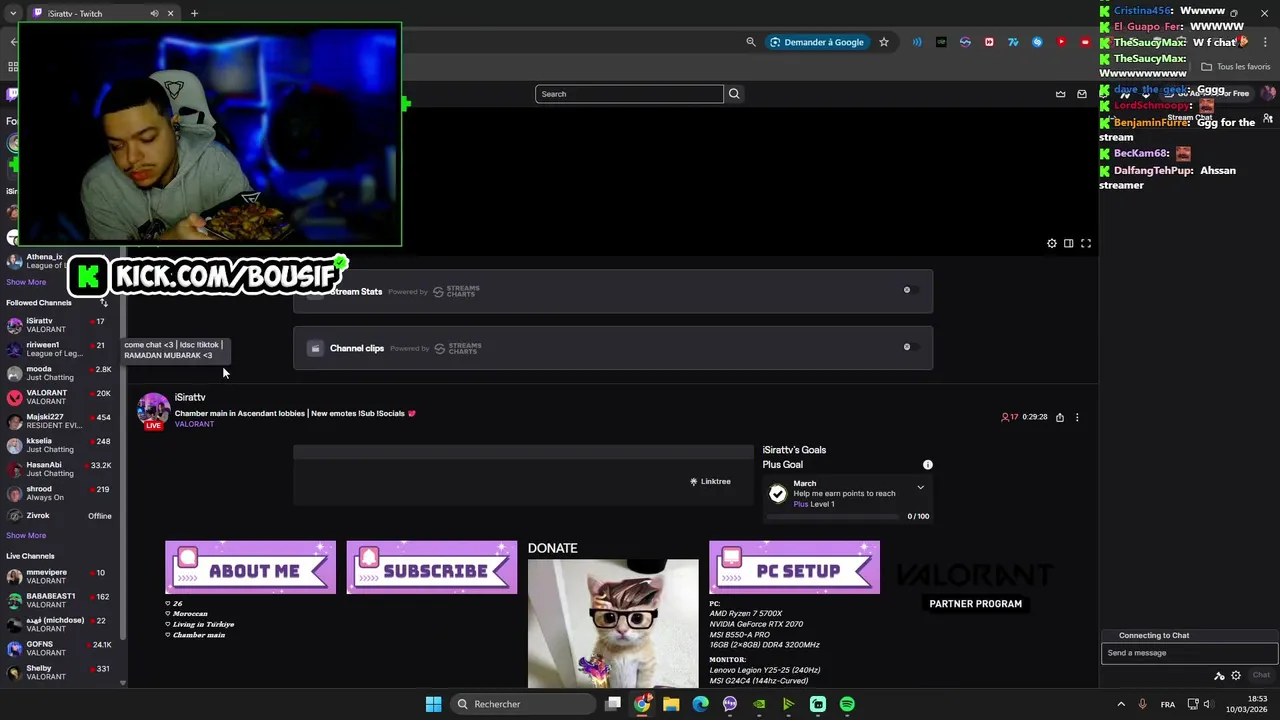Open player settings gear icon
The image size is (1280, 720).
1052,243
